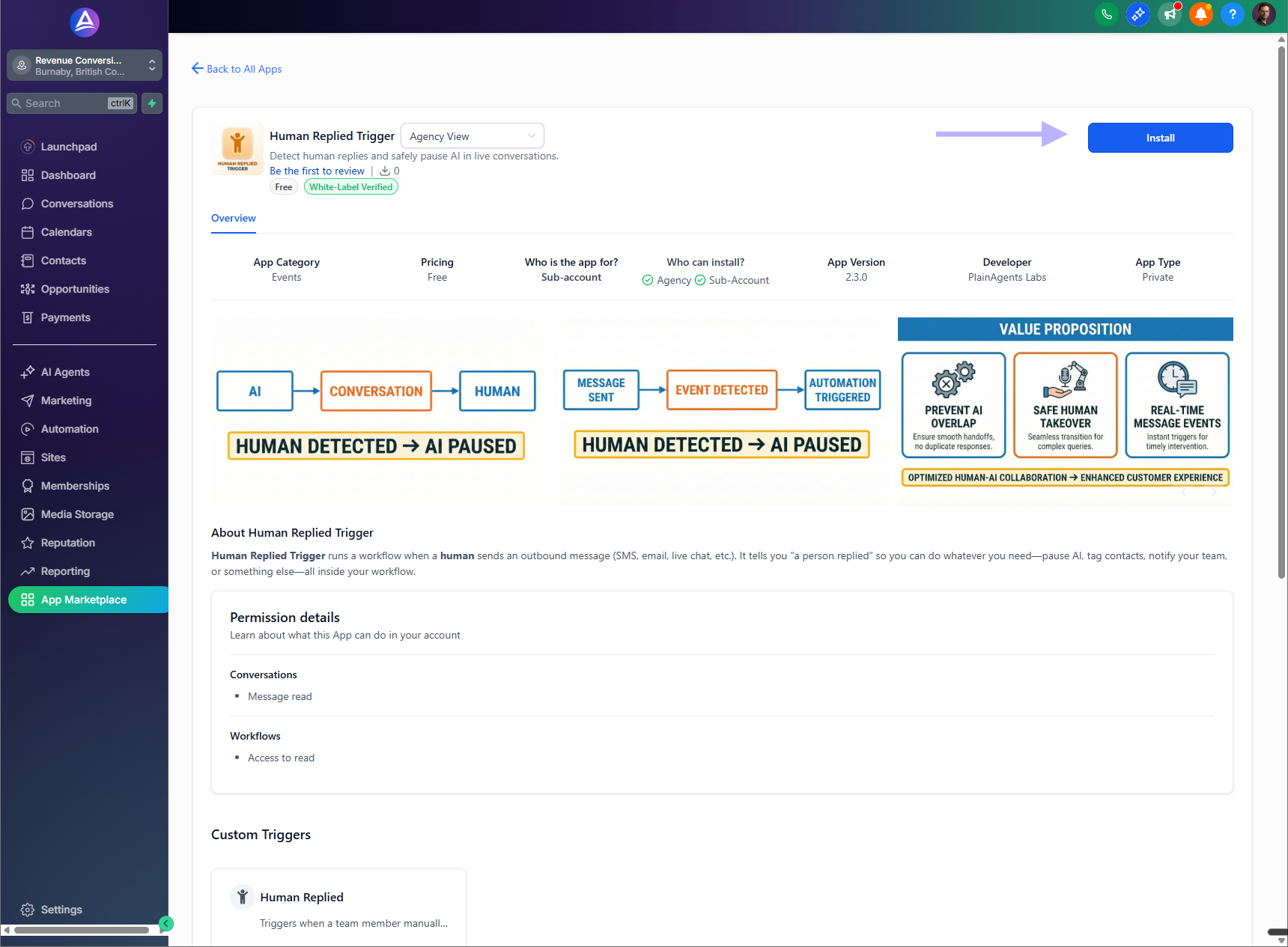Click the phone icon in the top bar

point(1106,14)
